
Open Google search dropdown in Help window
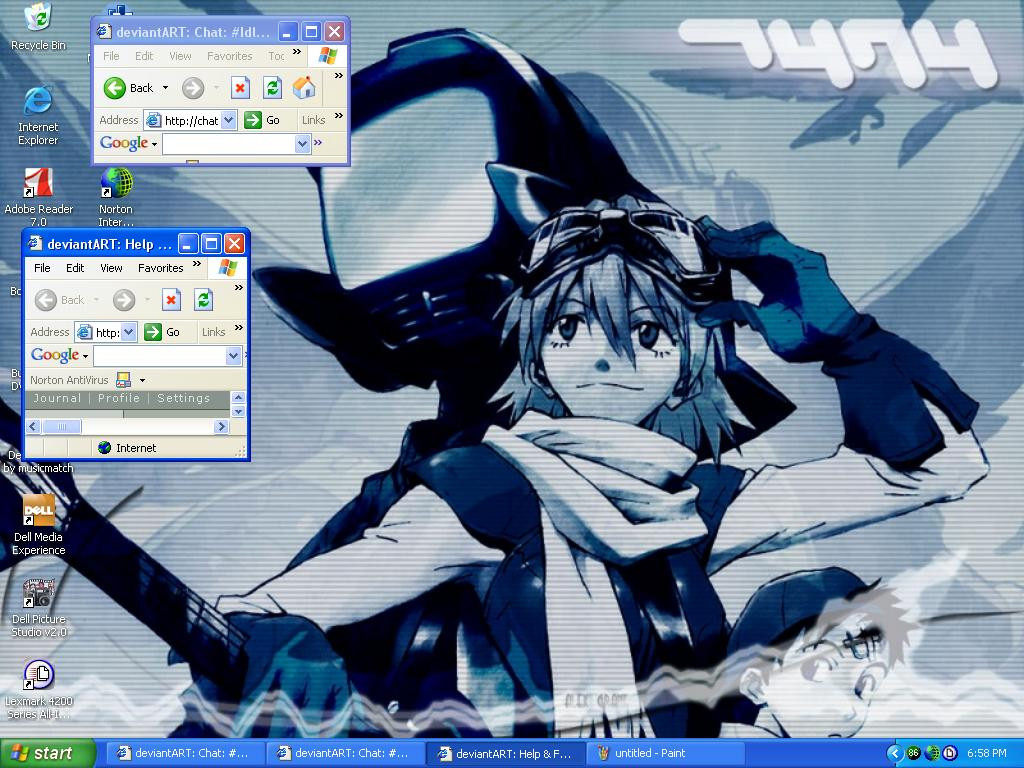[234, 356]
